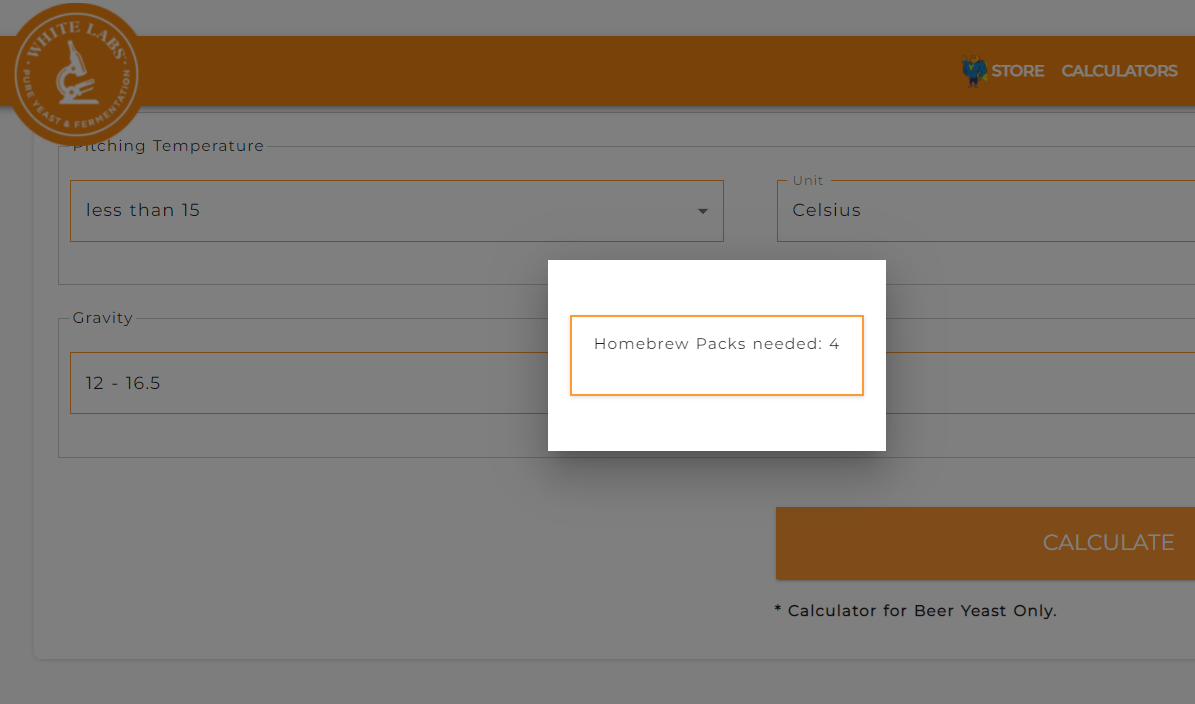1195x704 pixels.
Task: Select the 'less than 15' temperature field
Action: pyautogui.click(x=380, y=211)
